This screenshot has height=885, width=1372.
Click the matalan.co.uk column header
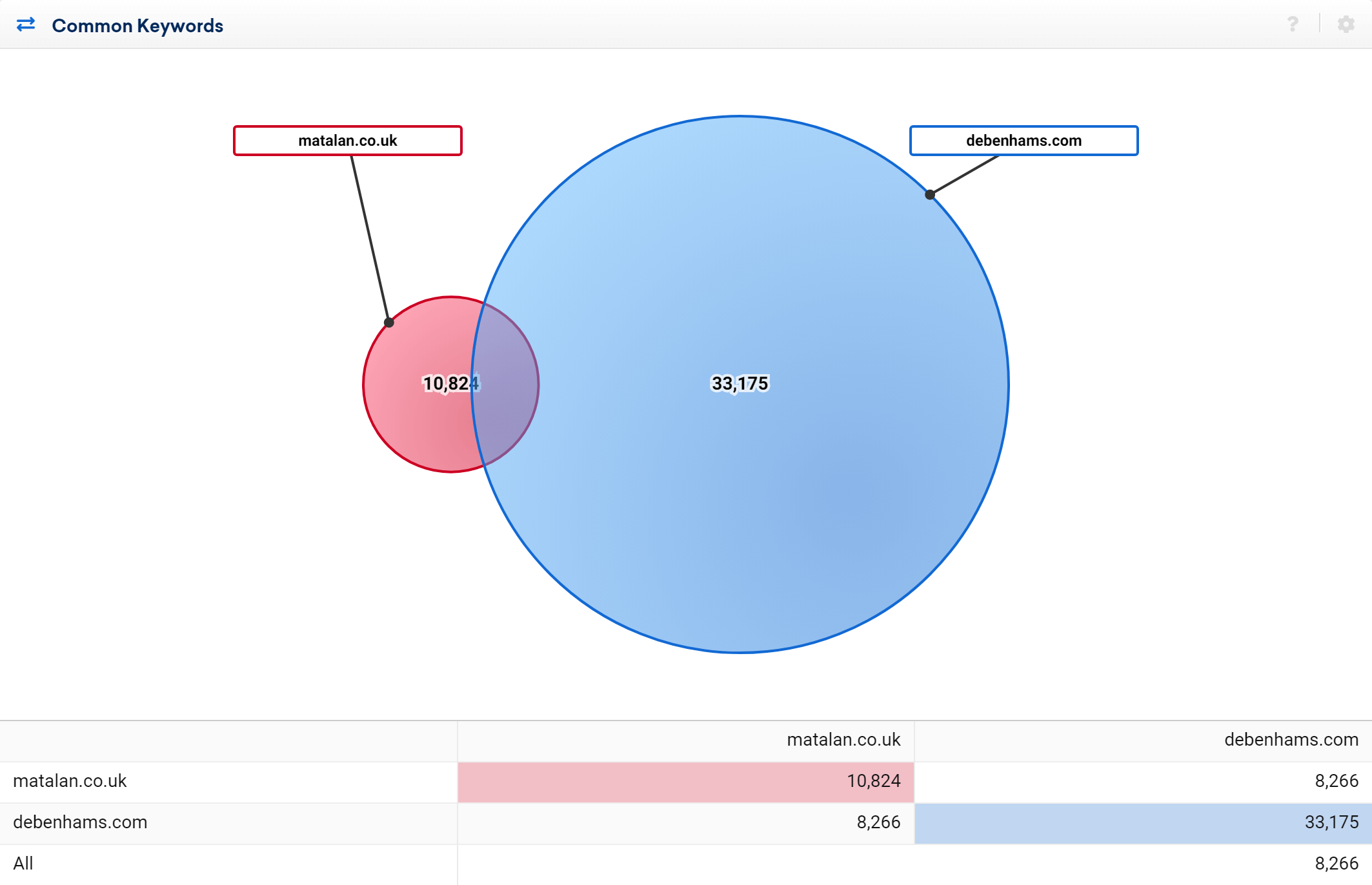(x=843, y=740)
